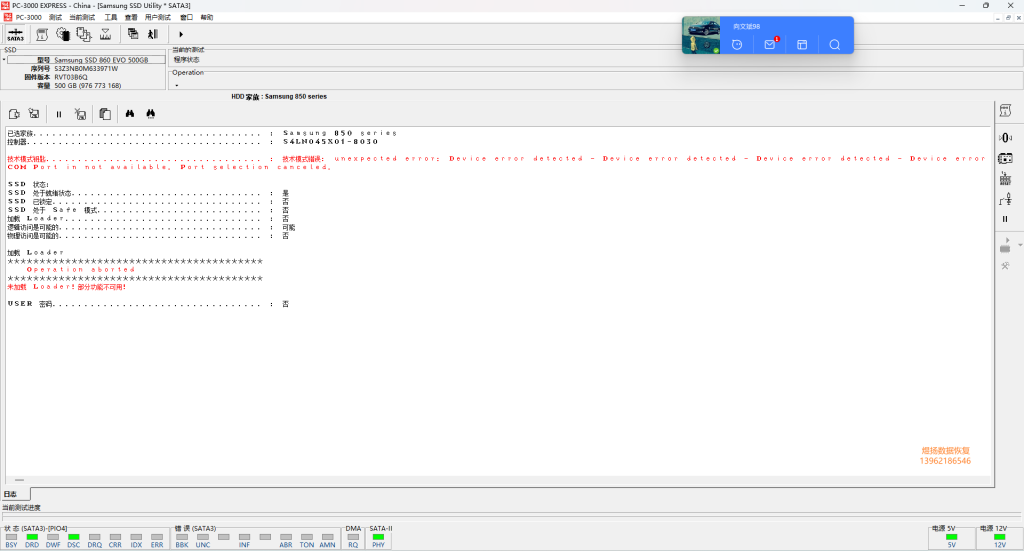
Task: Click the DMA RQ indicator
Action: 353,541
